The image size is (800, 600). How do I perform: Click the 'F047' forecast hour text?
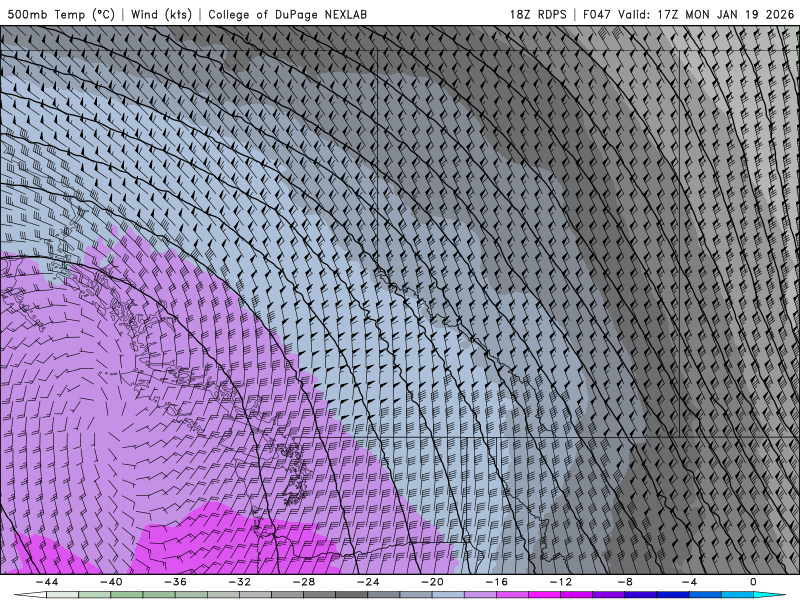(597, 14)
